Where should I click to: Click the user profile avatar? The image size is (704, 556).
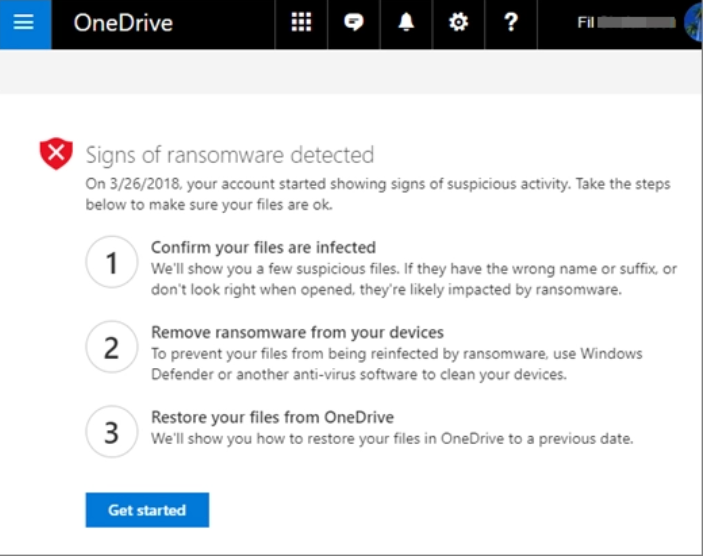694,22
